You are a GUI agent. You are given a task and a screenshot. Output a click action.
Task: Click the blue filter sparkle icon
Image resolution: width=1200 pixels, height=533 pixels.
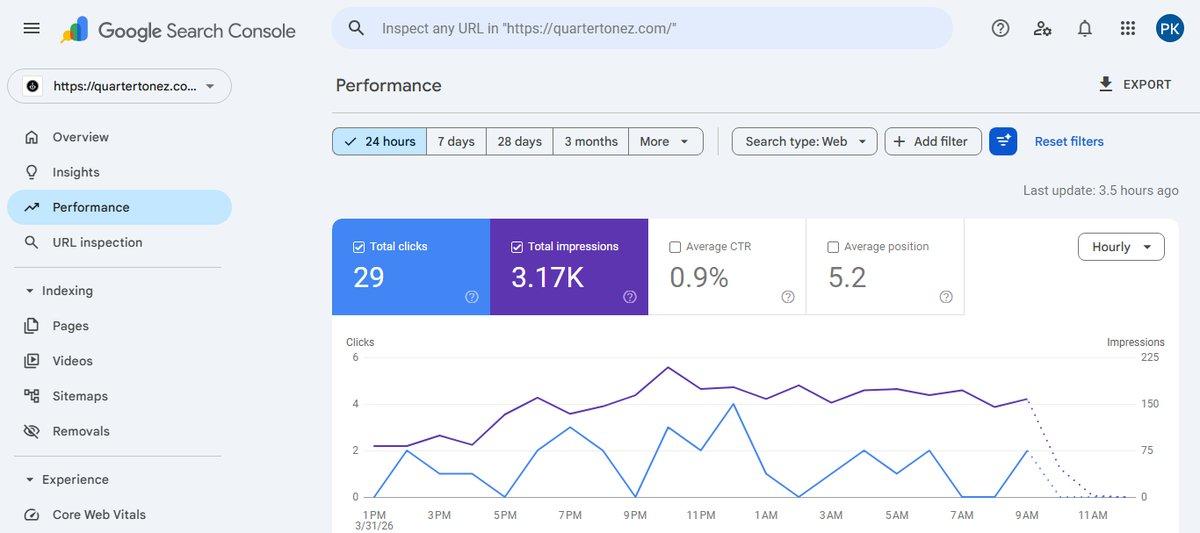pyautogui.click(x=1003, y=141)
